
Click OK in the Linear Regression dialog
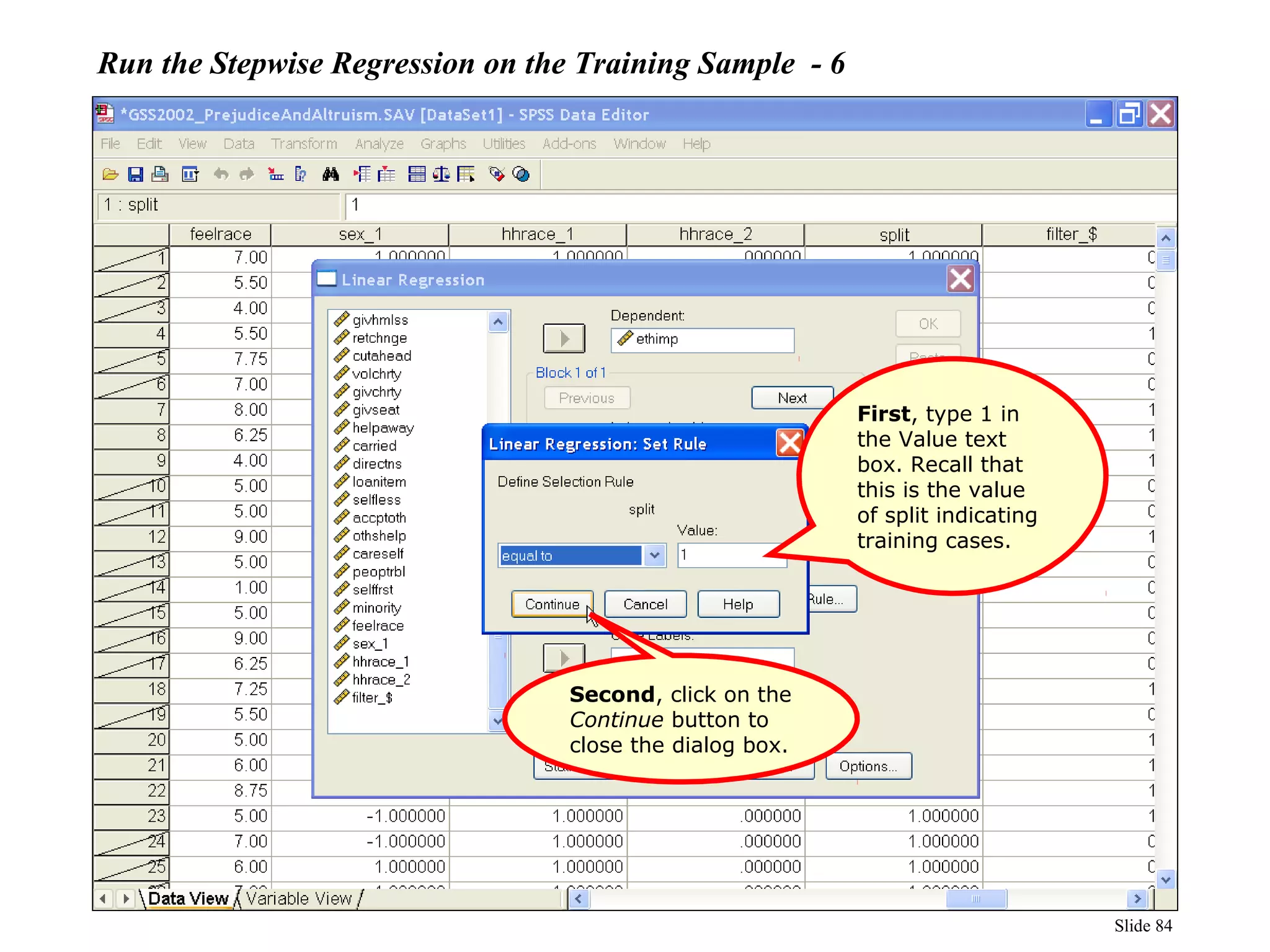point(928,324)
